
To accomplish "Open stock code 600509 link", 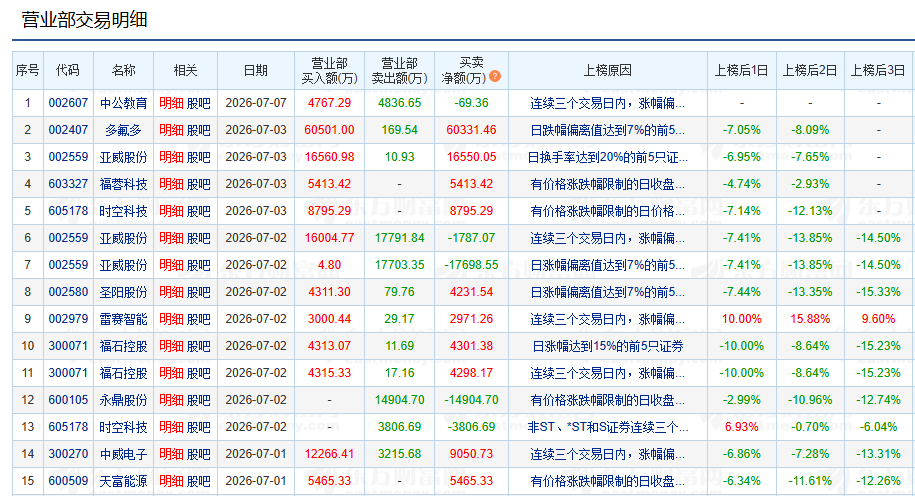I will pos(68,481).
